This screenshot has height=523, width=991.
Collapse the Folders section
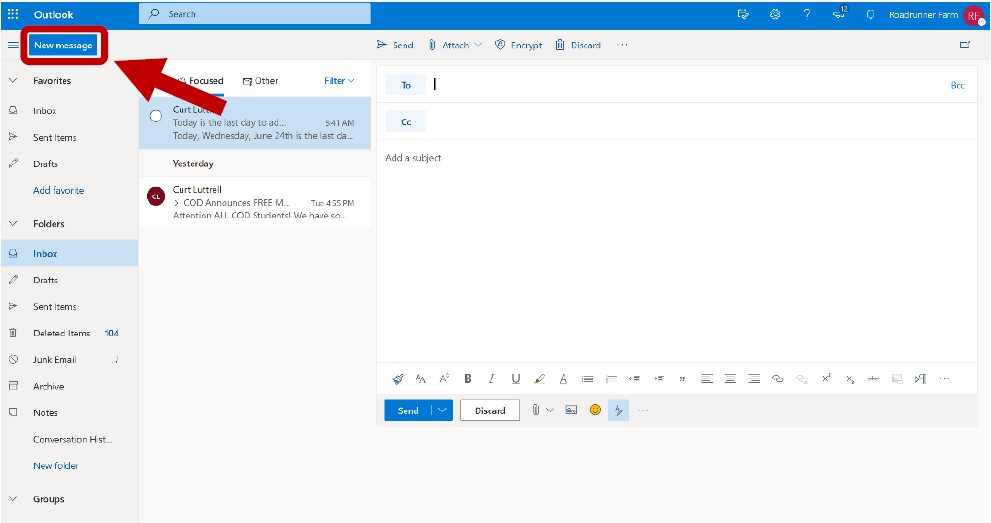(13, 224)
